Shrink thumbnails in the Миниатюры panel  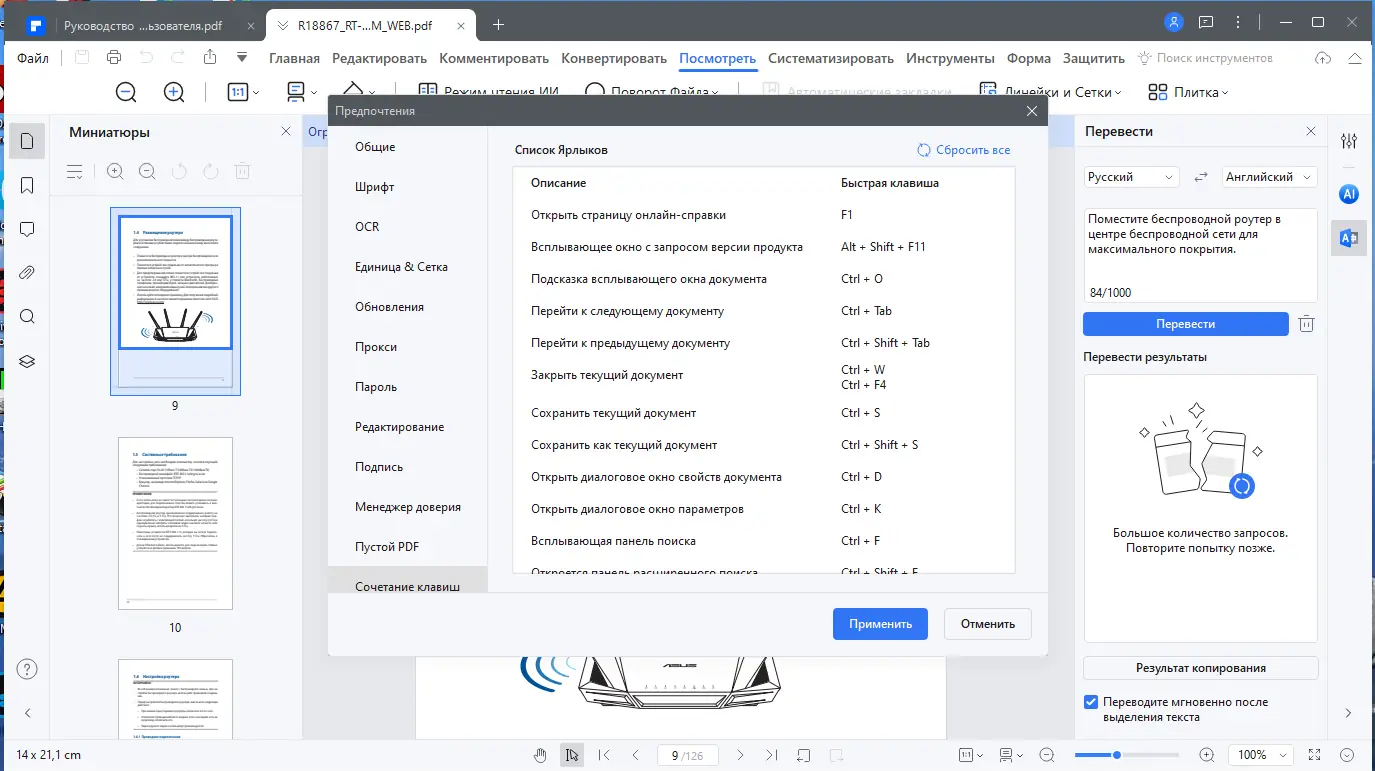pyautogui.click(x=147, y=171)
